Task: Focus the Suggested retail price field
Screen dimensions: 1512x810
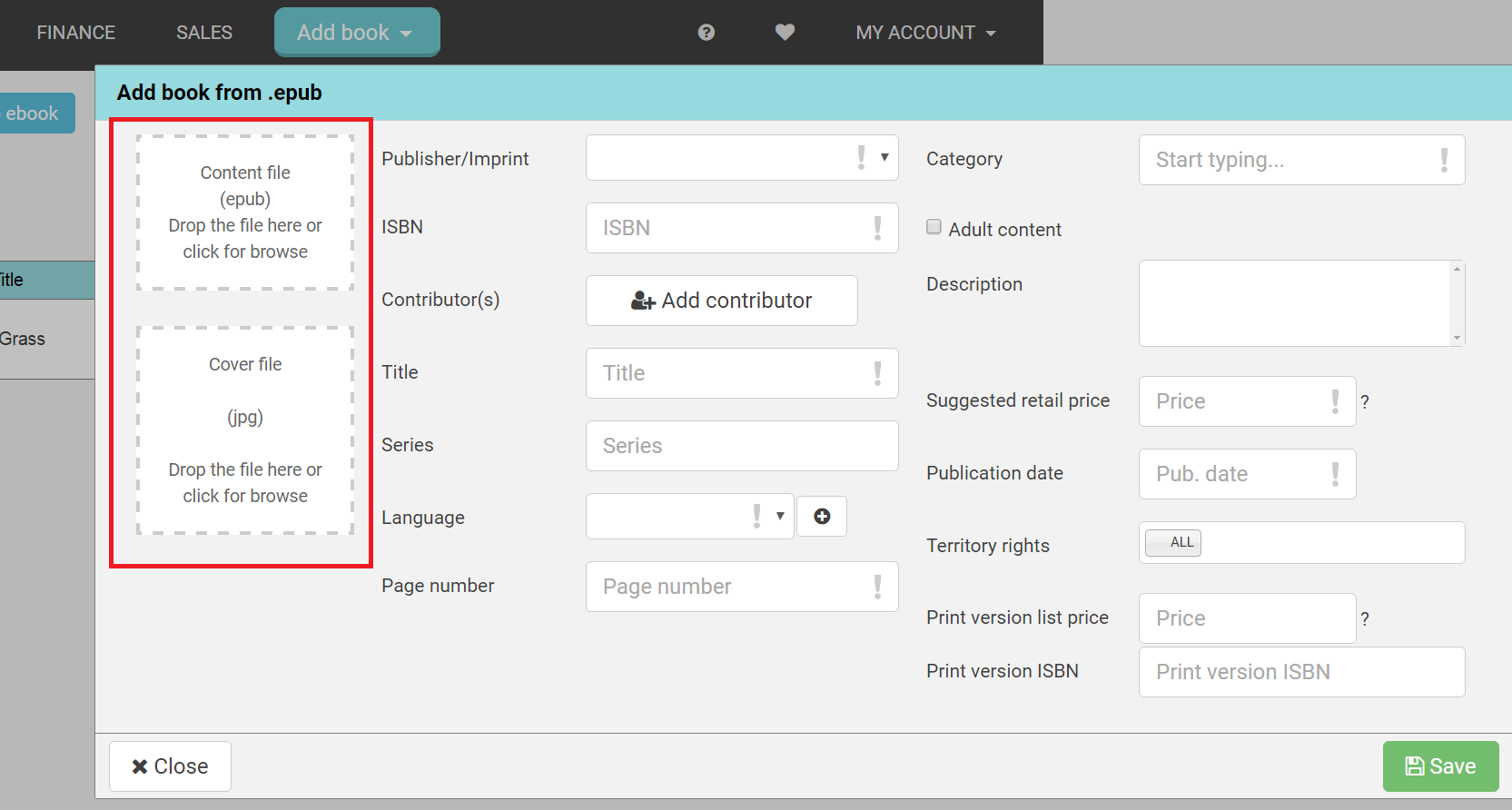Action: [x=1248, y=401]
